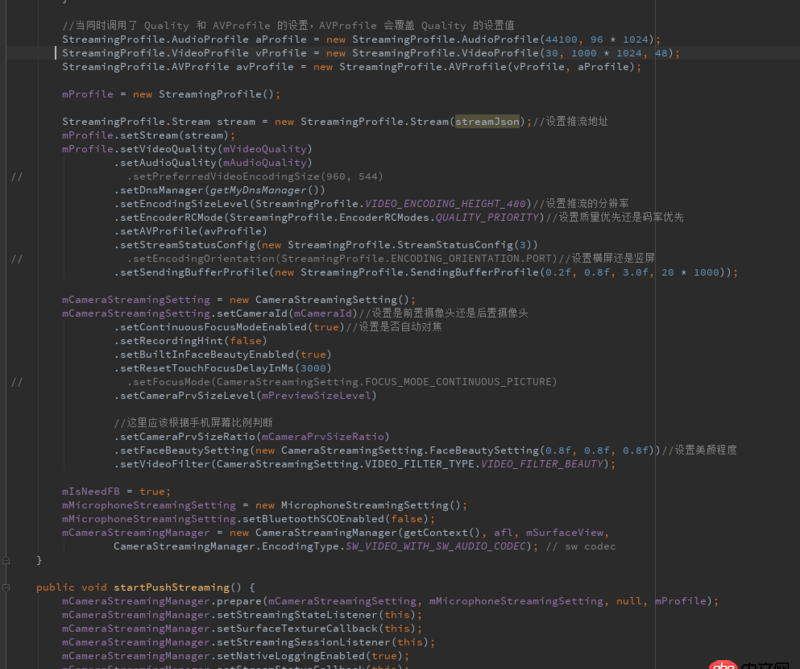
Task: Click the comment marker beside setFocusMode line
Action: point(17,382)
